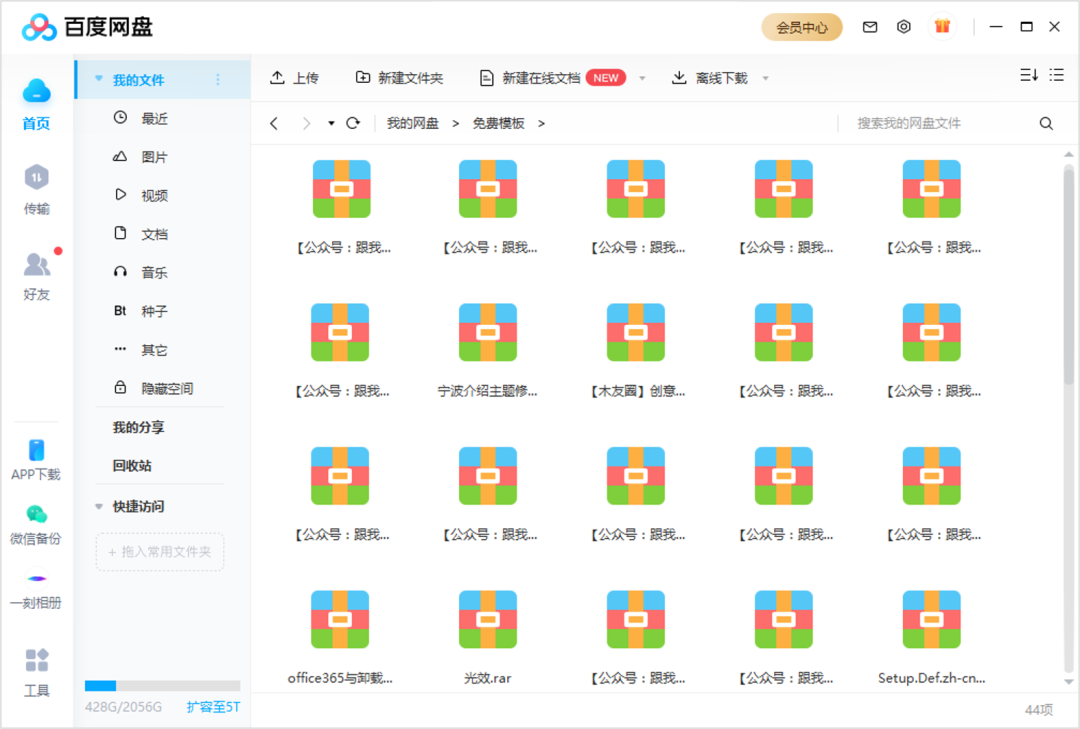
Task: Click the scrollbar down arrow
Action: [1068, 682]
